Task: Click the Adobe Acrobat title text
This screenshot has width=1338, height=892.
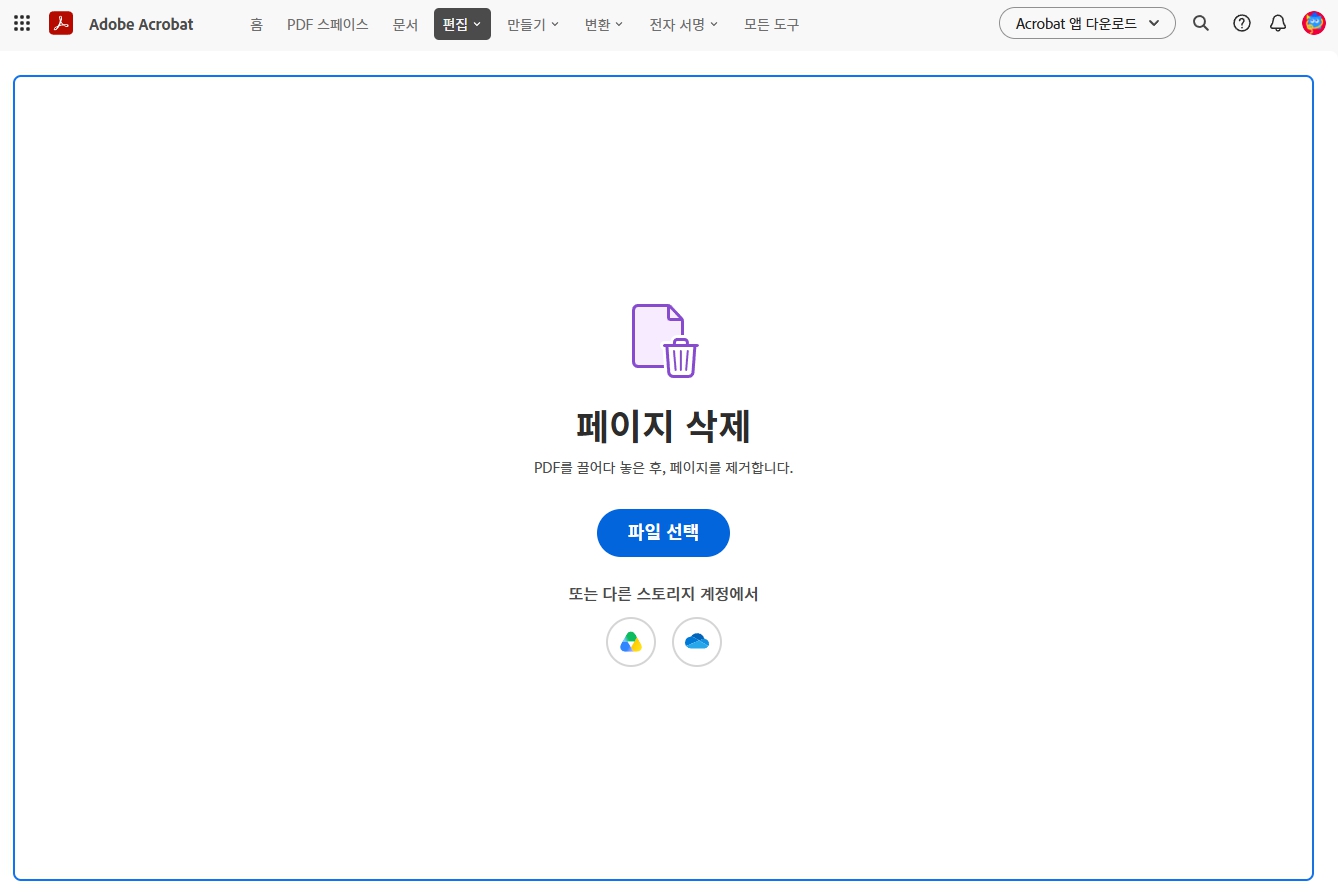Action: point(141,24)
